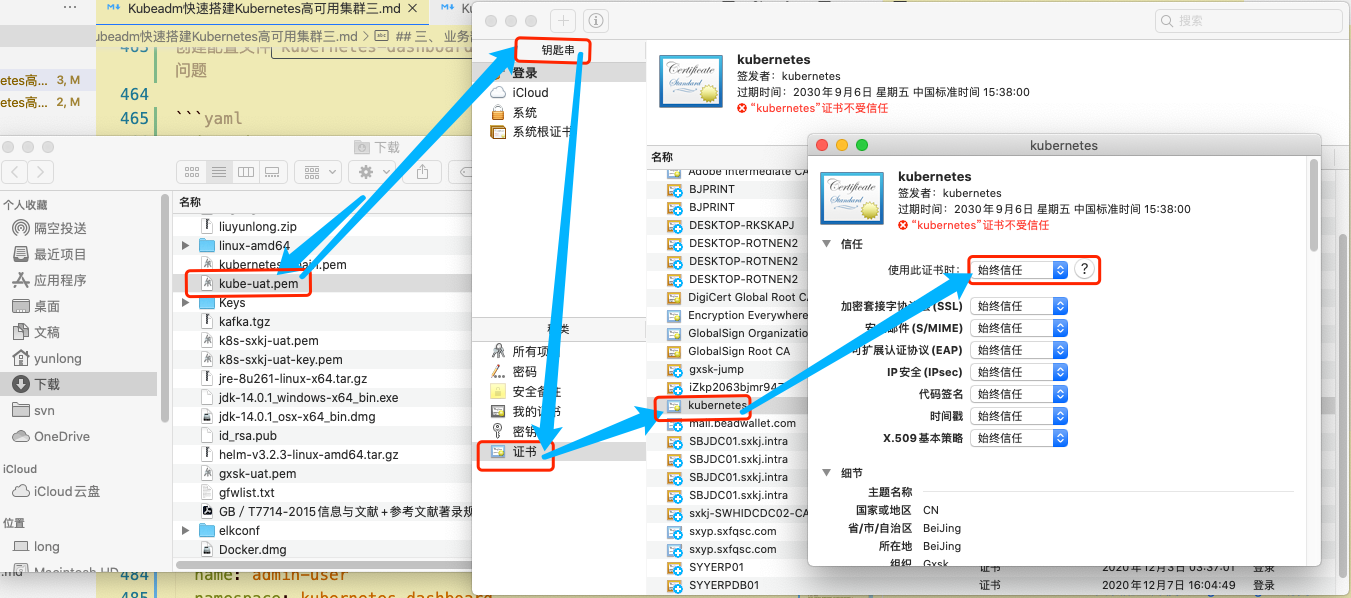Select the kube-uat.pem file
Screen dimensions: 1351x598
[x=258, y=284]
